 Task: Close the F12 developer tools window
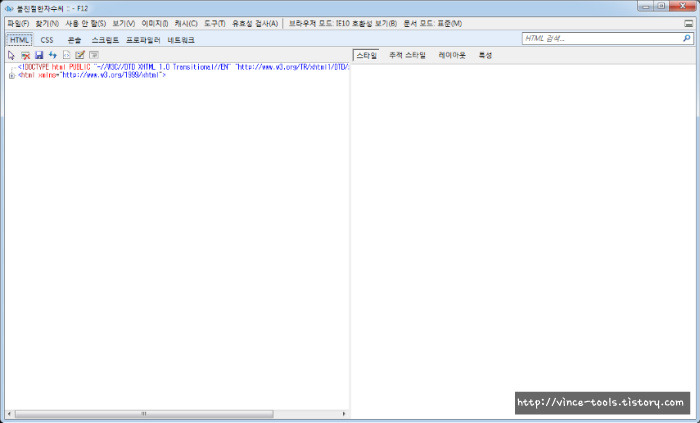click(x=682, y=6)
